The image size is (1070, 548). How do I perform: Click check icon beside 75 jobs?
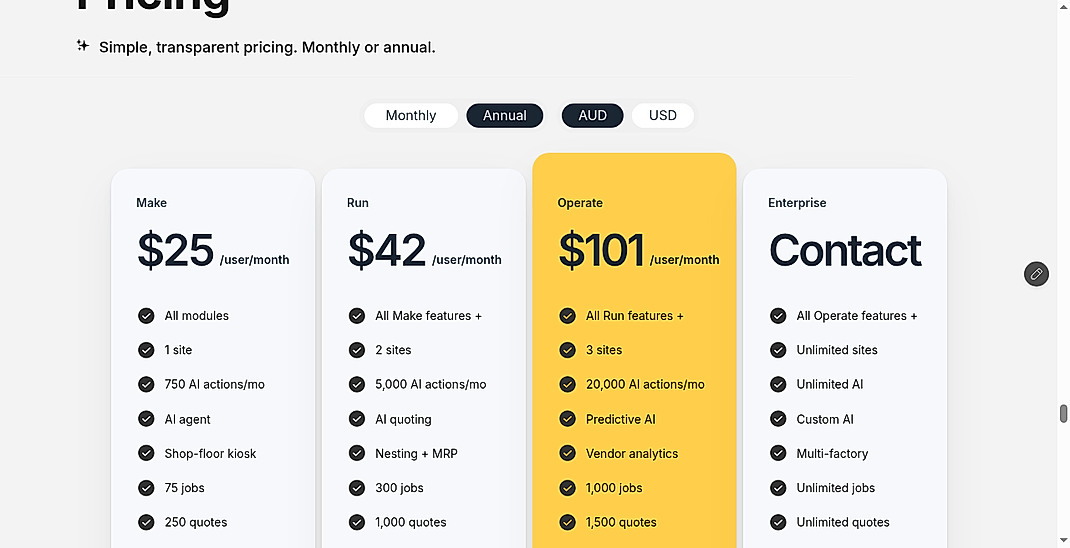click(x=146, y=488)
